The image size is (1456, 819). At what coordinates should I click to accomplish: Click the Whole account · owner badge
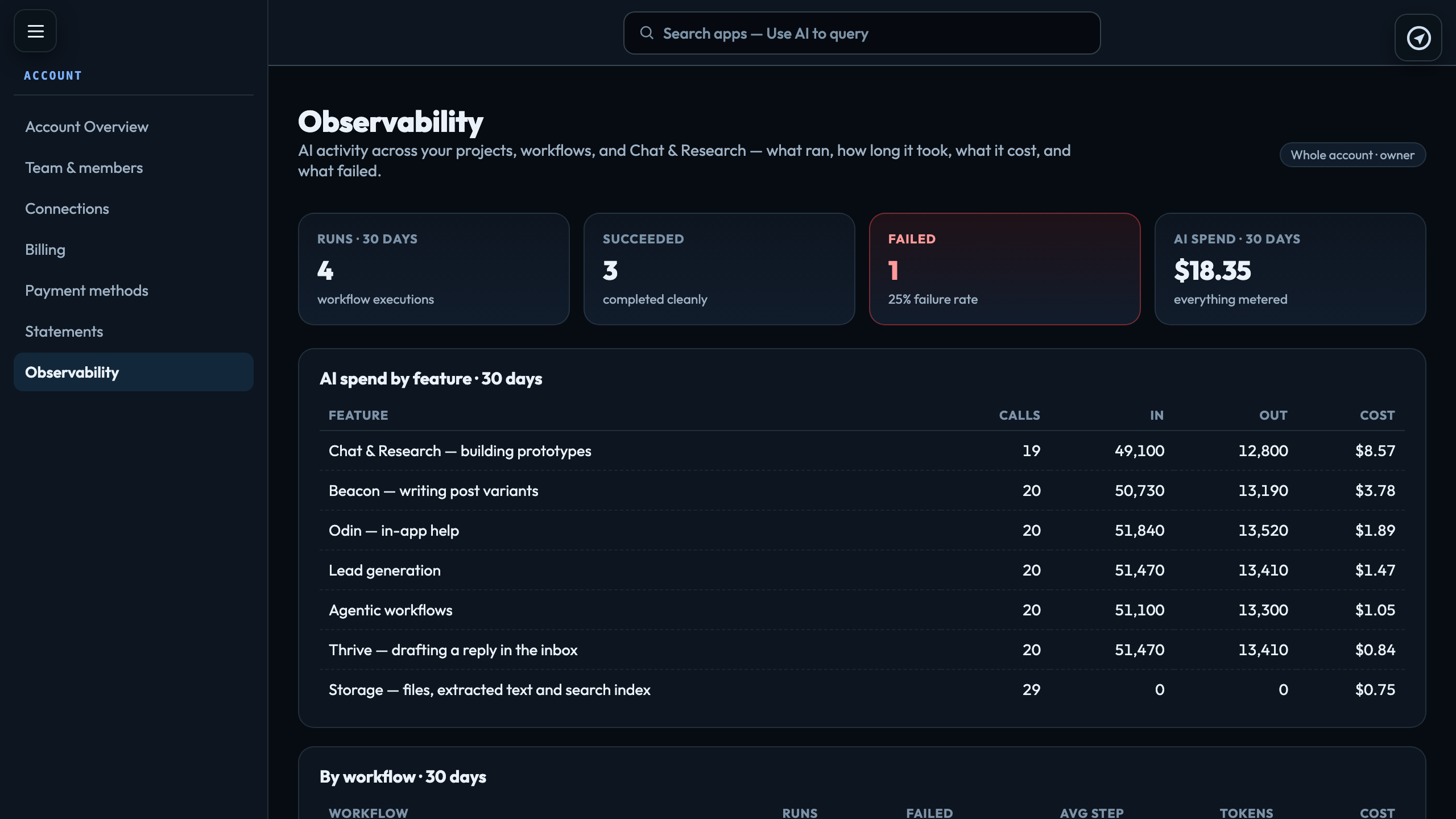1352,155
